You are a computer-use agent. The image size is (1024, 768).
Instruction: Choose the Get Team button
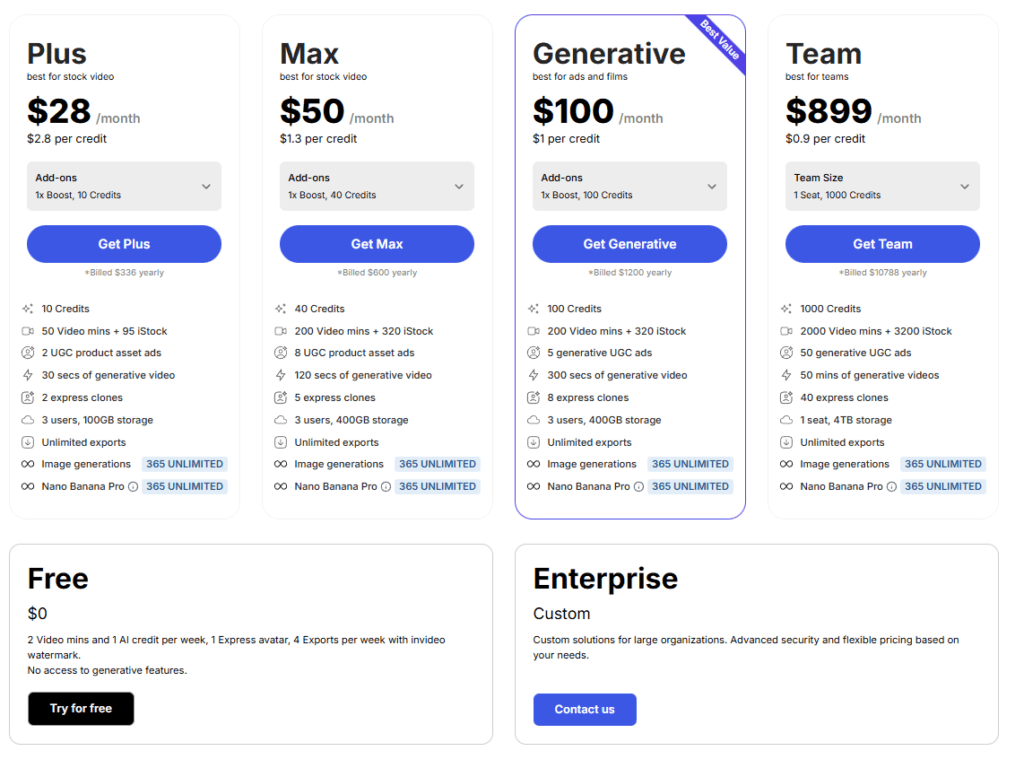[883, 244]
